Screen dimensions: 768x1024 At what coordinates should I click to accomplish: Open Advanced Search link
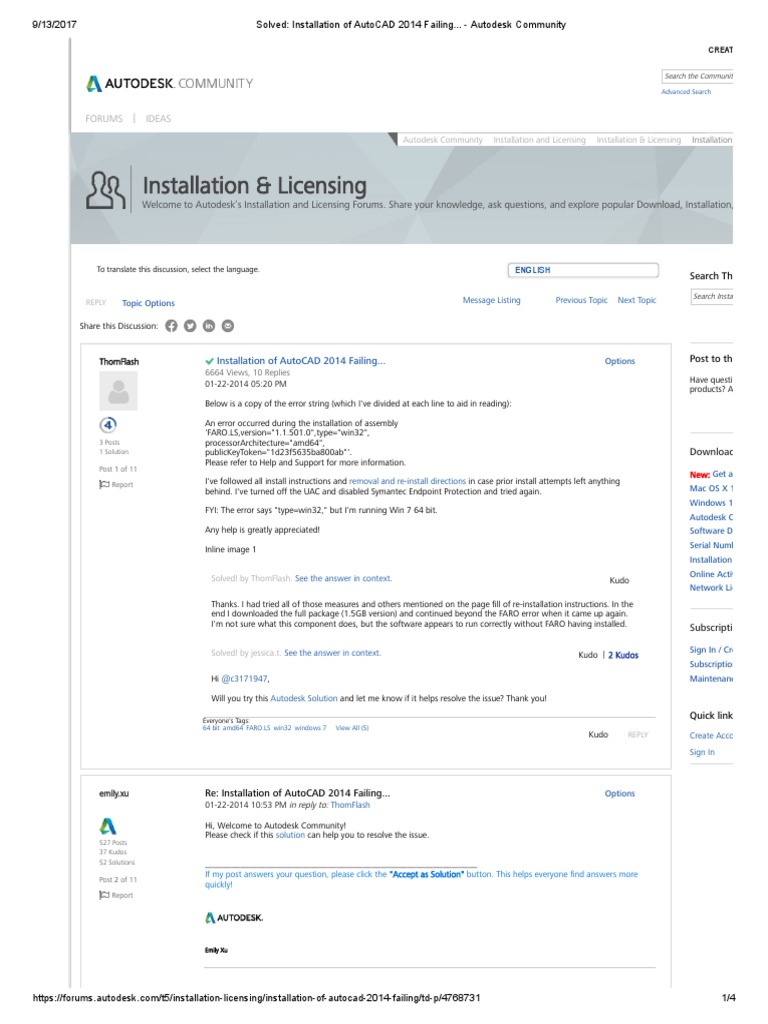click(x=686, y=92)
